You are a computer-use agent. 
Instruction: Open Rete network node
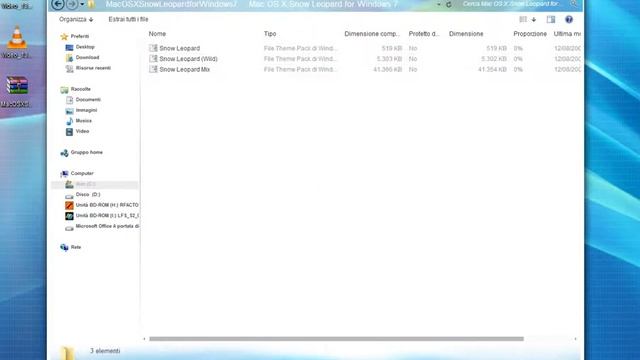[76, 247]
